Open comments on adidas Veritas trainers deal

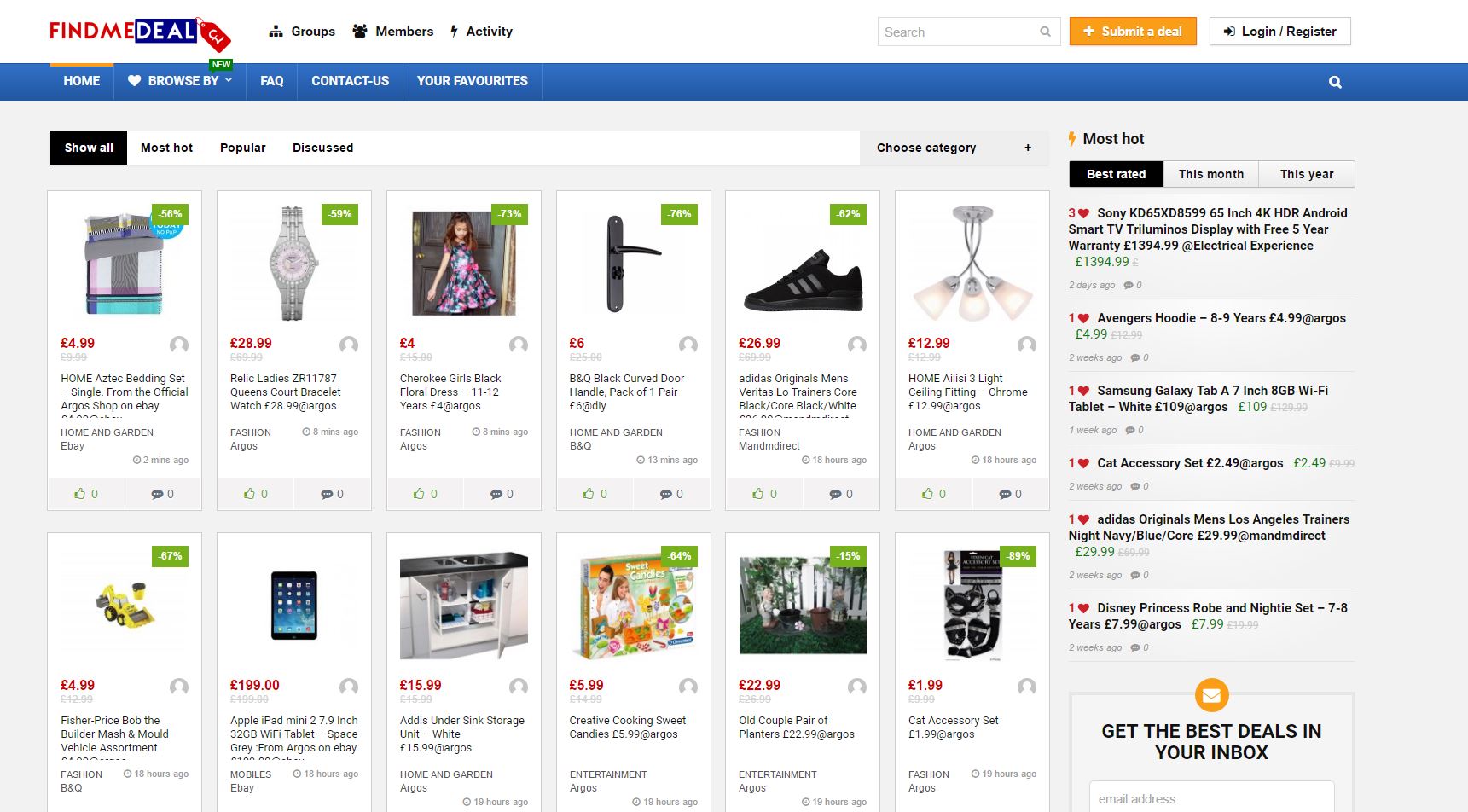(841, 494)
